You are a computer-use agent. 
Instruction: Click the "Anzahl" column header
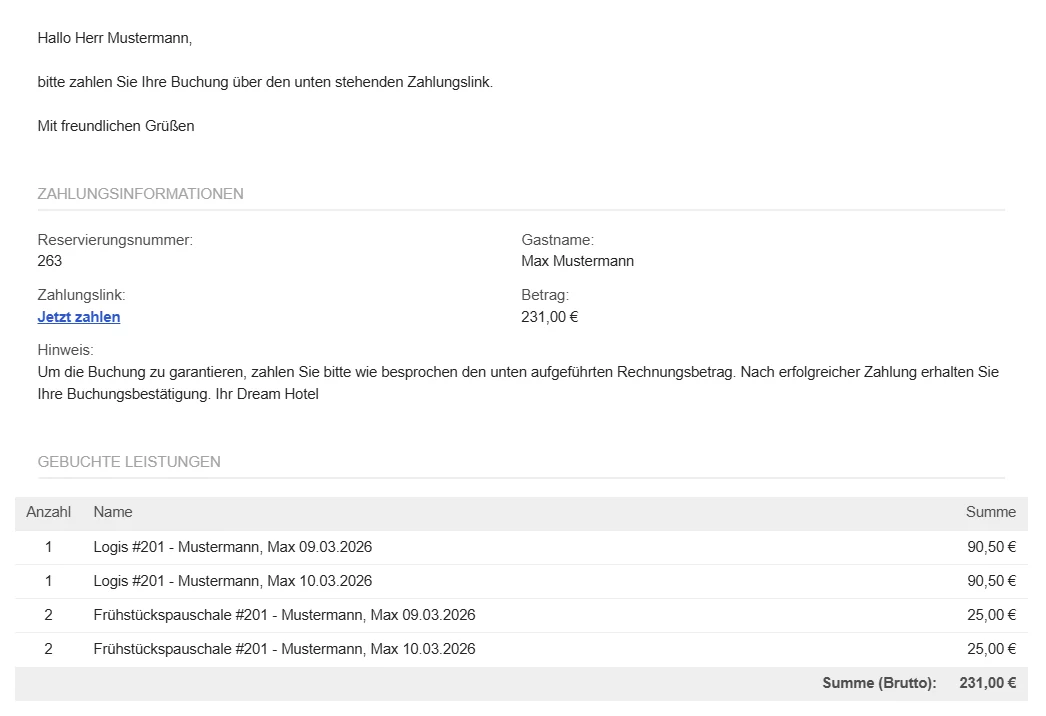tap(49, 512)
